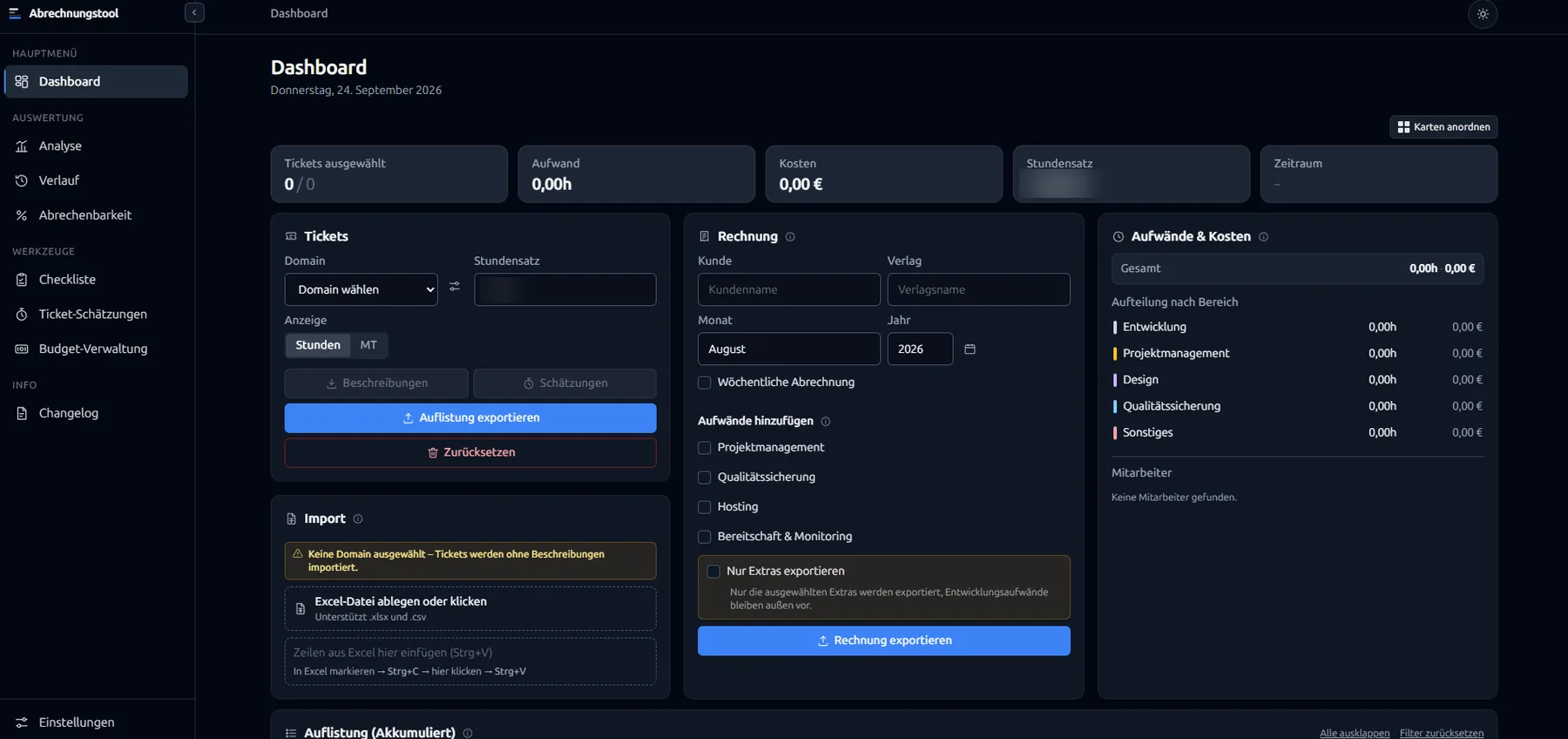Click the list icon beside Auflistung (Akkumuliert)
The width and height of the screenshot is (1568, 739).
(291, 733)
